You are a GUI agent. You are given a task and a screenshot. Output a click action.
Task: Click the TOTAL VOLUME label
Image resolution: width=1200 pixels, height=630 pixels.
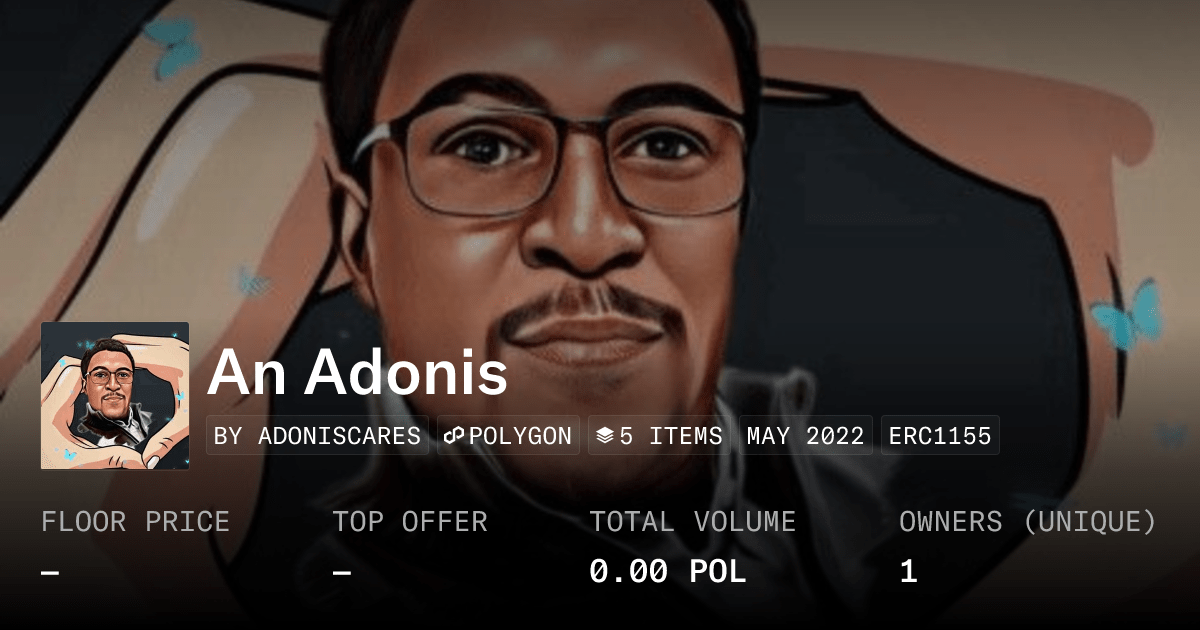click(x=692, y=522)
